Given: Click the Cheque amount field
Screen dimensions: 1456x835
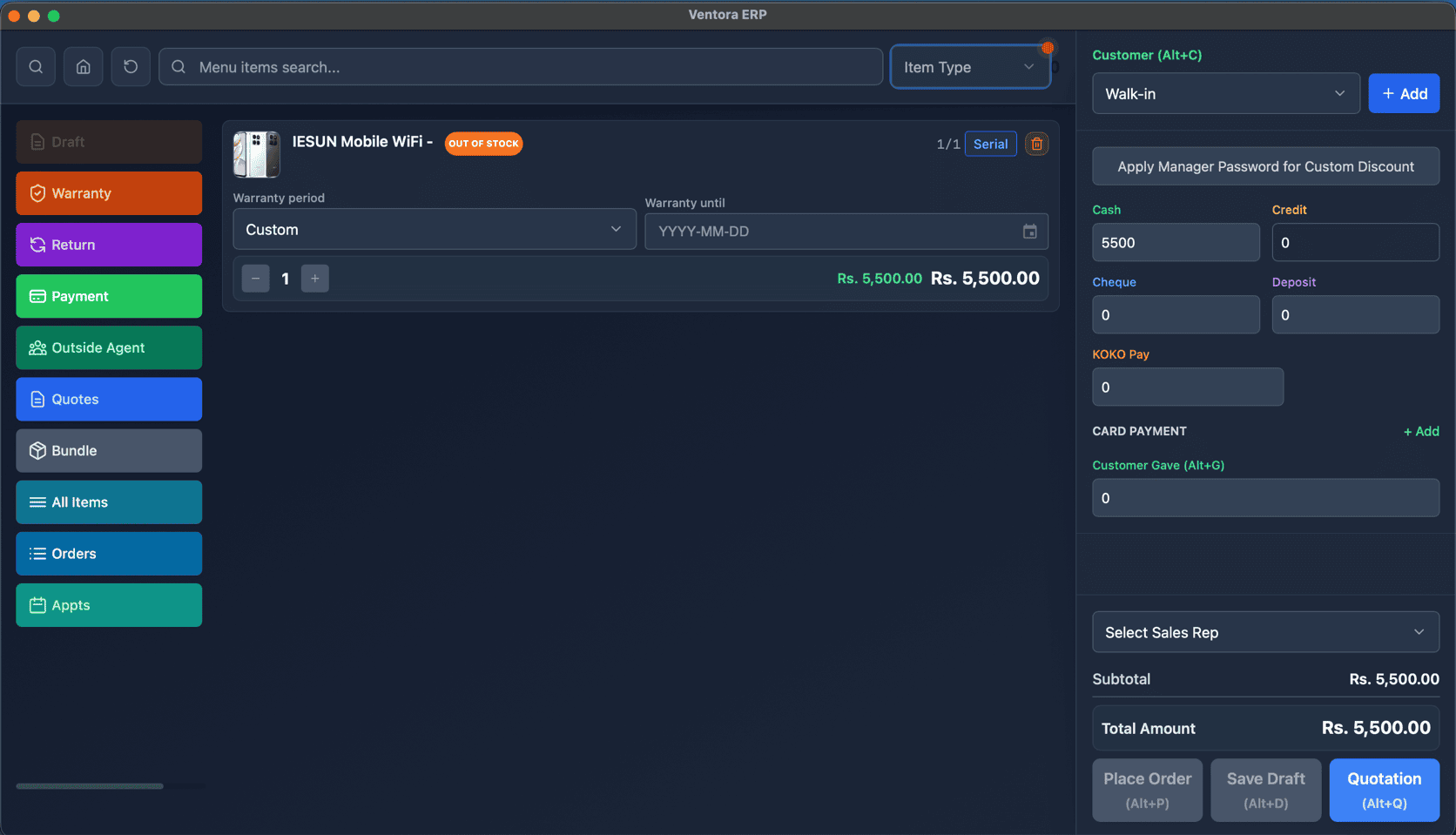Looking at the screenshot, I should [1176, 314].
